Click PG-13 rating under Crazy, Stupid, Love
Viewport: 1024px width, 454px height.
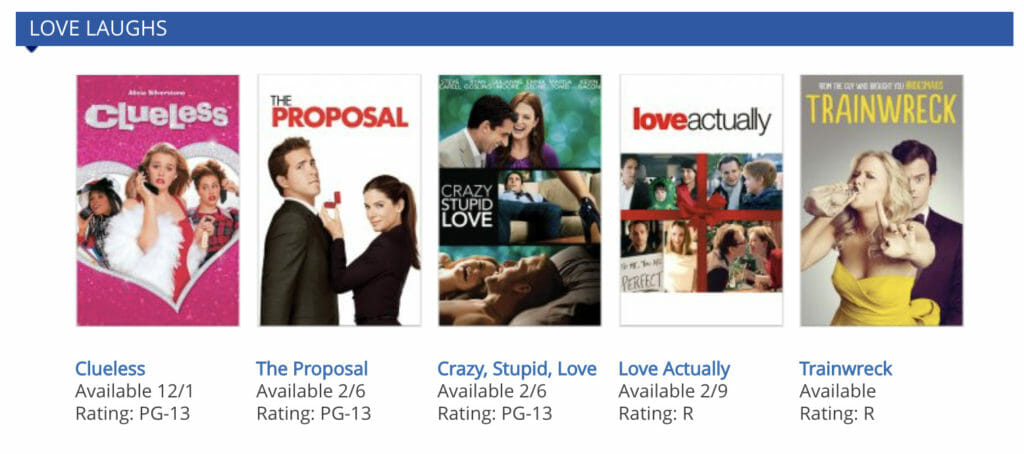(526, 414)
